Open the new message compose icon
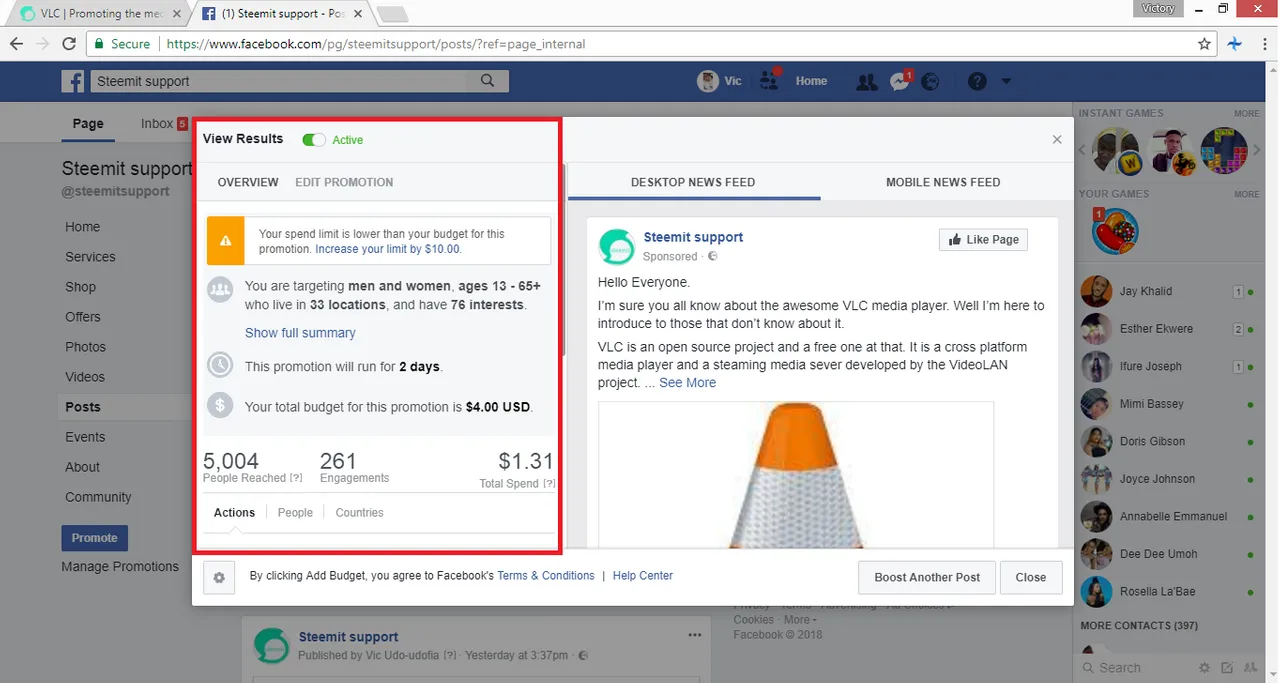1280x683 pixels. [1227, 668]
